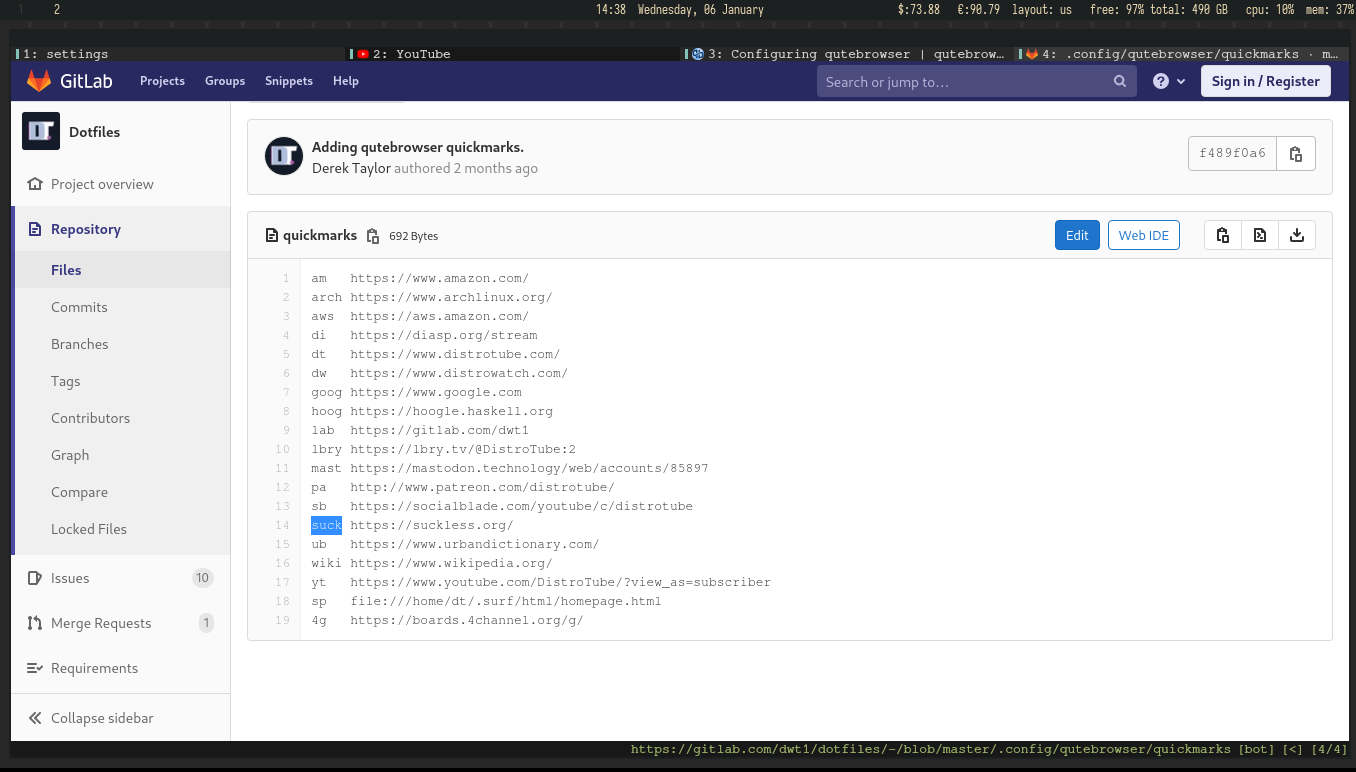Click the Sign in / Register button

pyautogui.click(x=1266, y=81)
